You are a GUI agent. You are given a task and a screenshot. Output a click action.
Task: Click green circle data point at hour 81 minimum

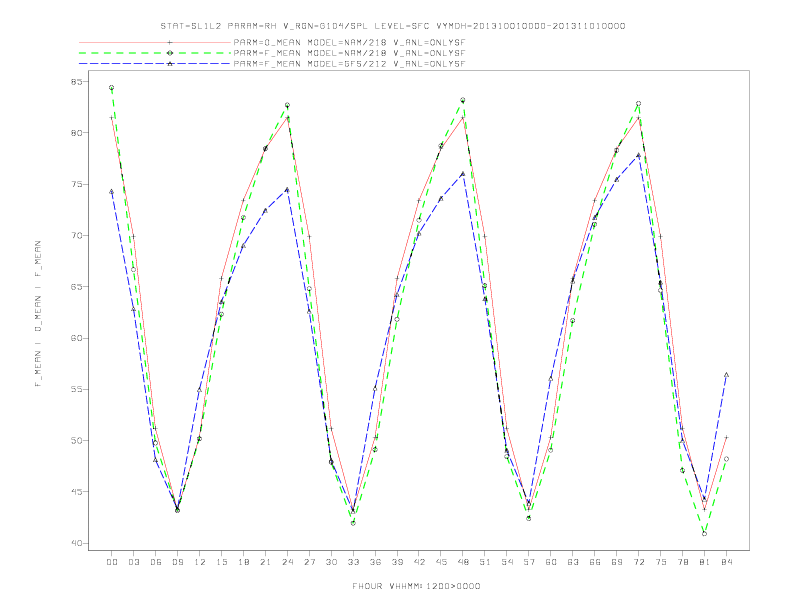(x=705, y=534)
